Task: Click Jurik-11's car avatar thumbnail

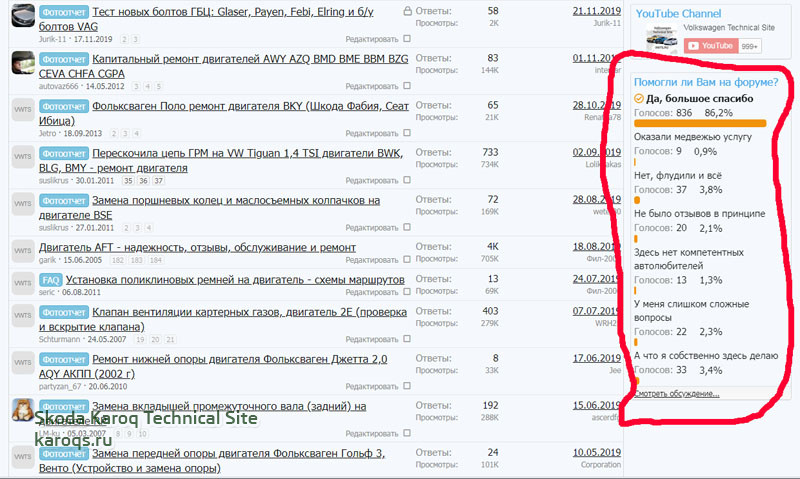Action: [22, 16]
